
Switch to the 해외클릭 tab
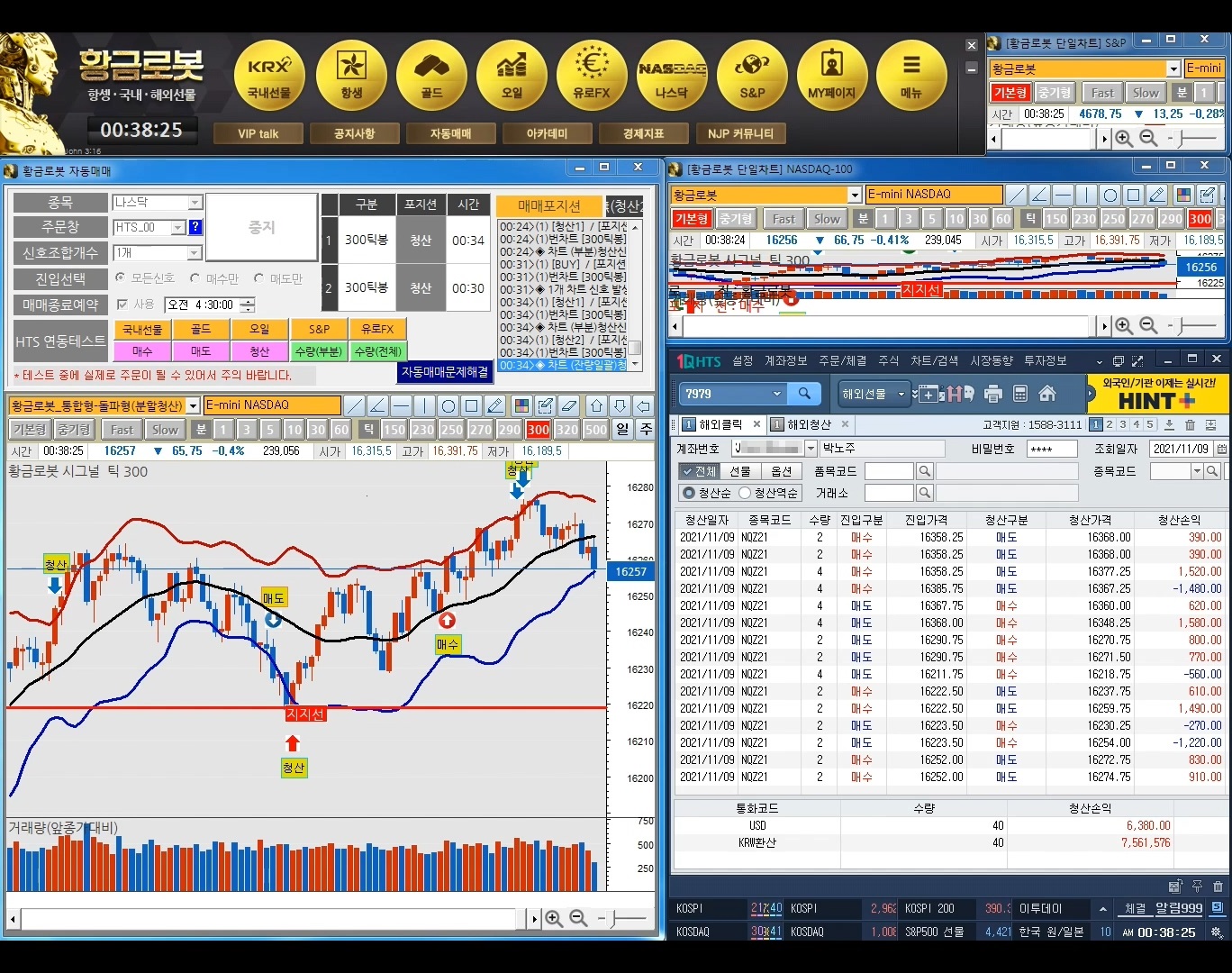[x=720, y=424]
